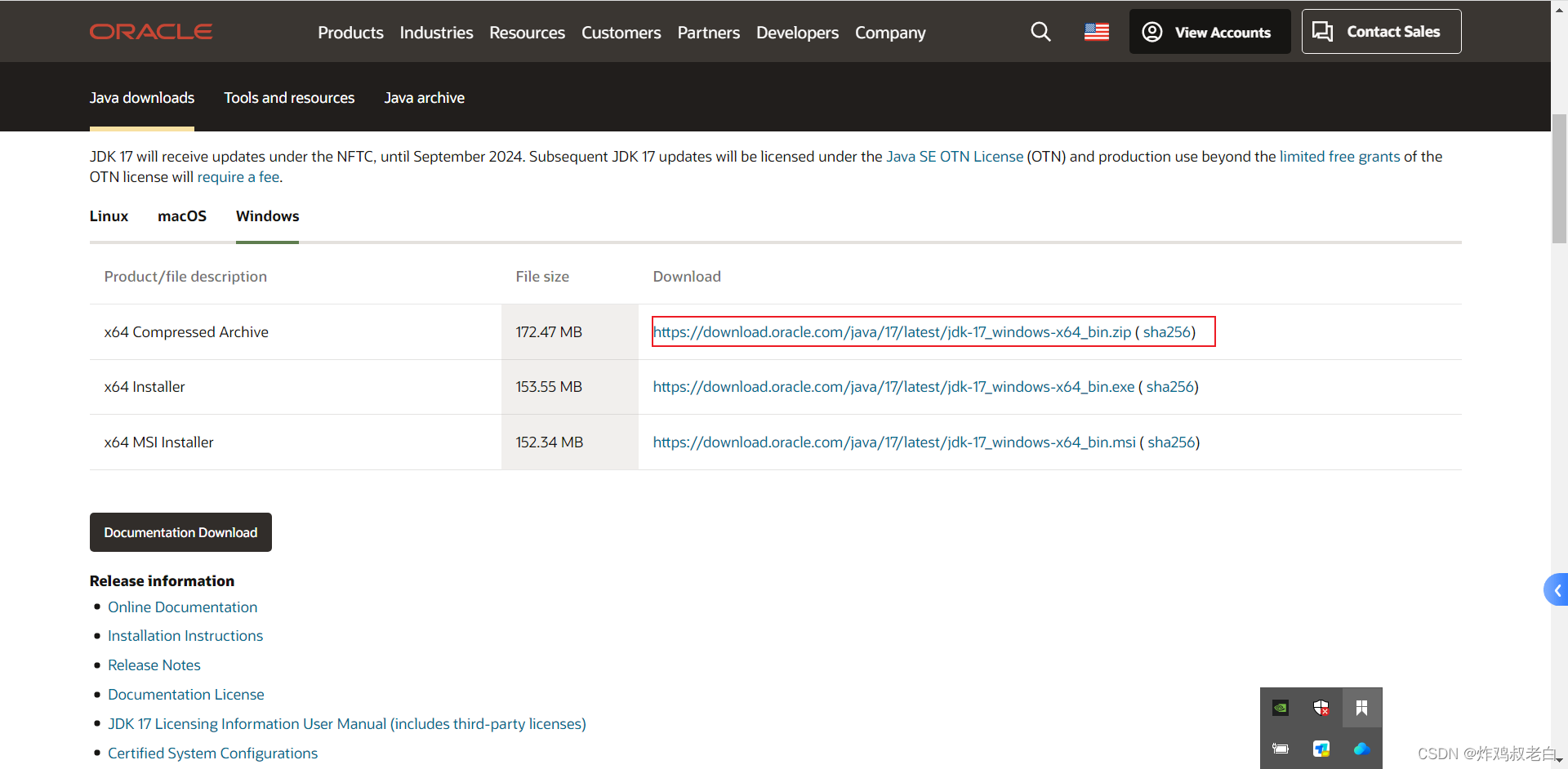Open the Online Documentation link
The width and height of the screenshot is (1568, 769).
coord(182,607)
